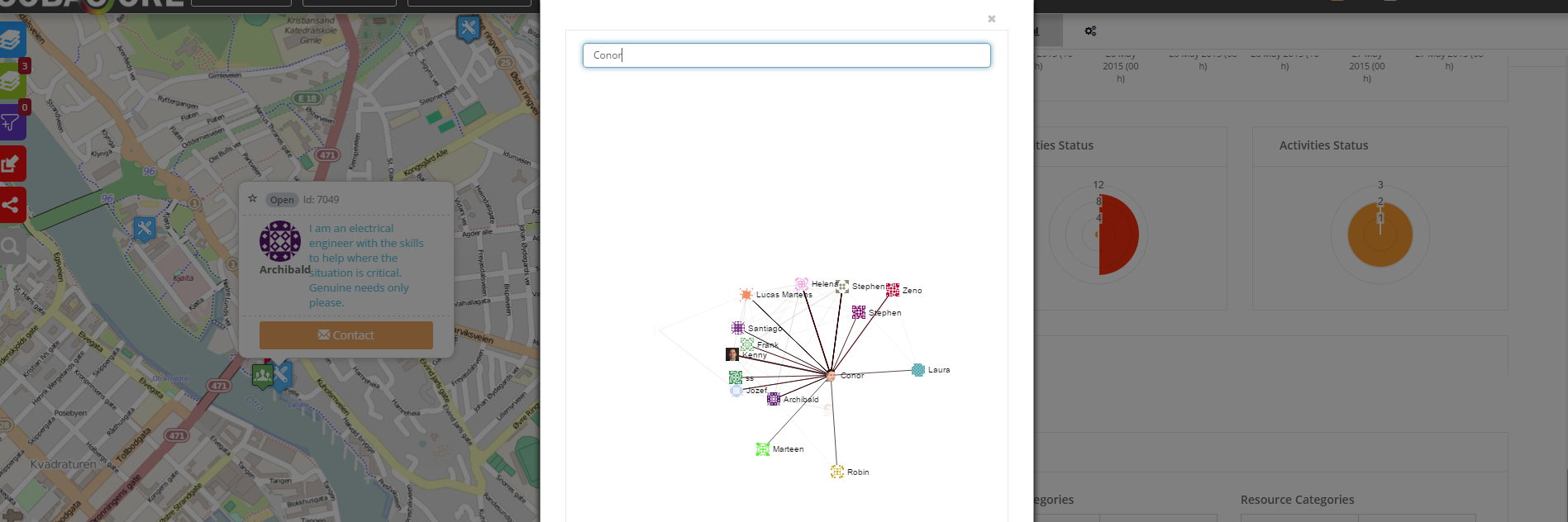Click Archibald's avatar in the map popup
The width and height of the screenshot is (1568, 522).
point(280,241)
